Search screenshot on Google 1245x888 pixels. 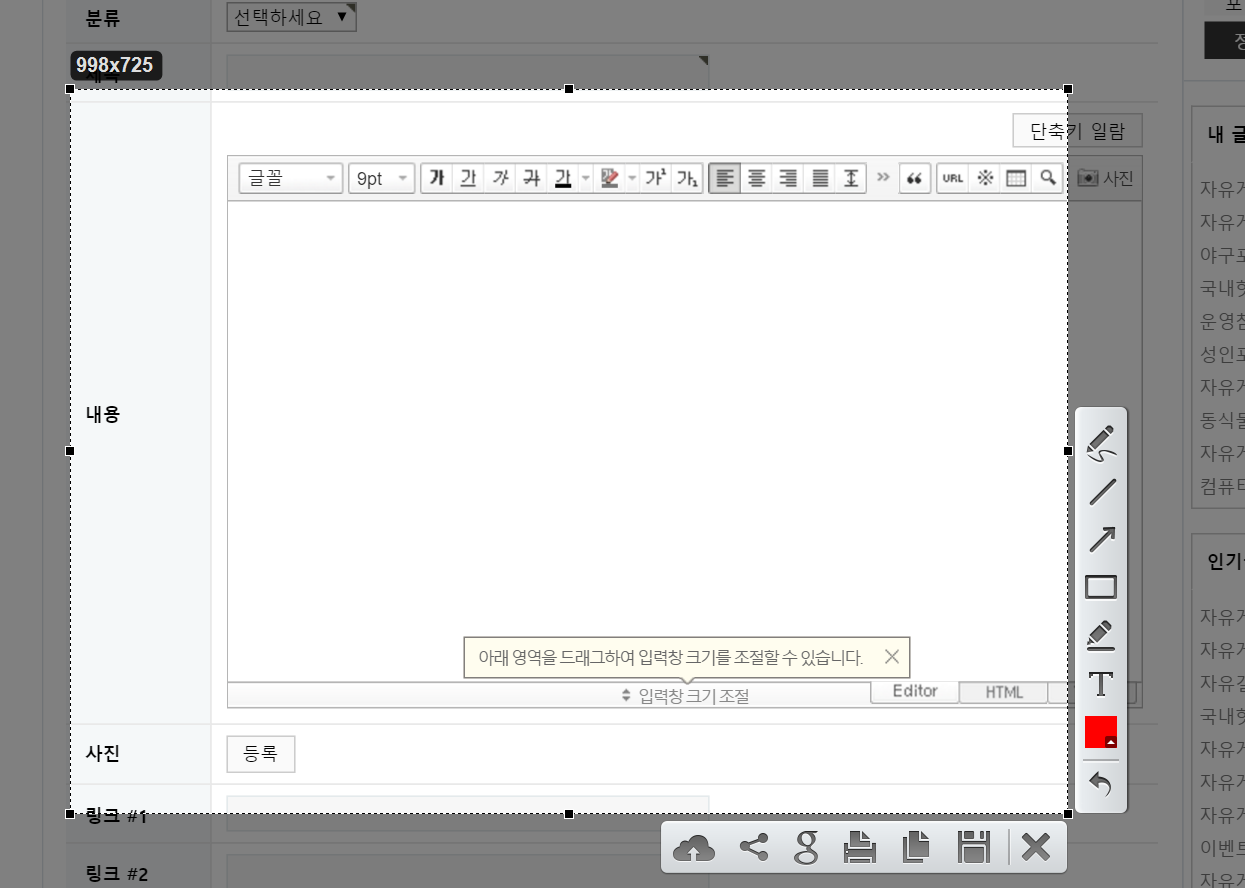(x=806, y=848)
